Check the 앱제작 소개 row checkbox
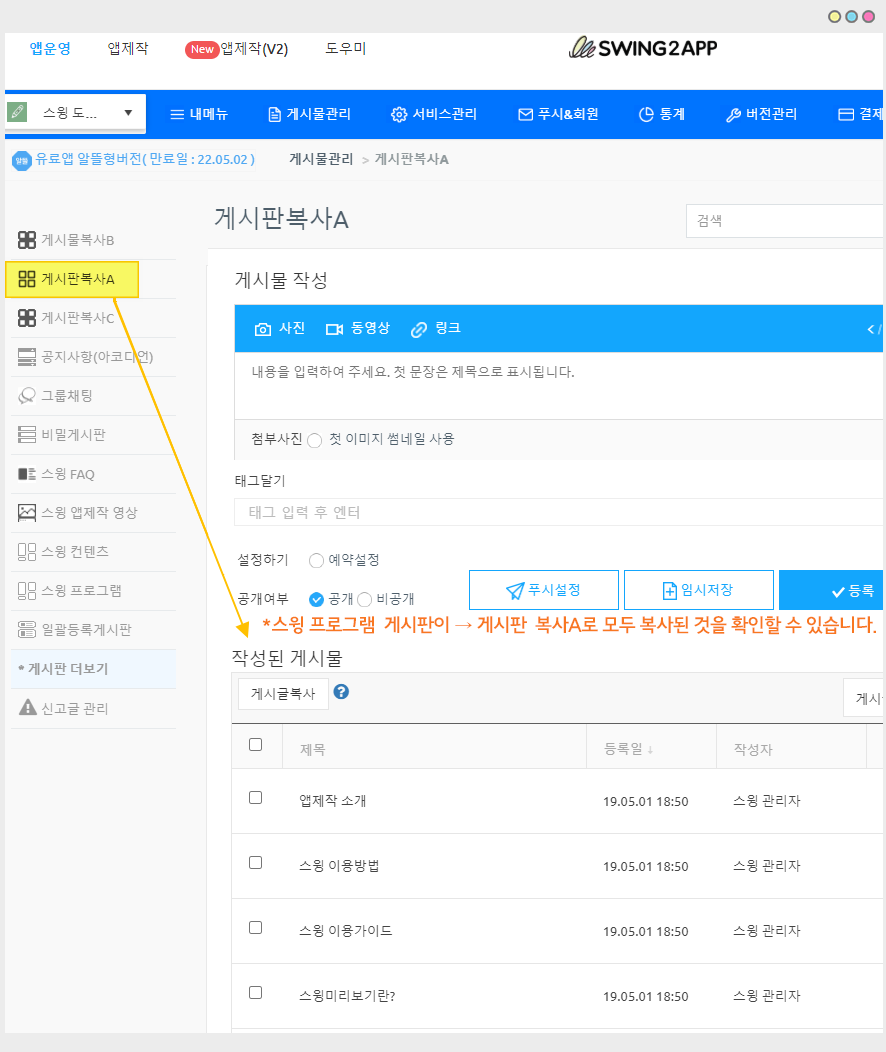Image resolution: width=886 pixels, height=1052 pixels. pyautogui.click(x=255, y=798)
